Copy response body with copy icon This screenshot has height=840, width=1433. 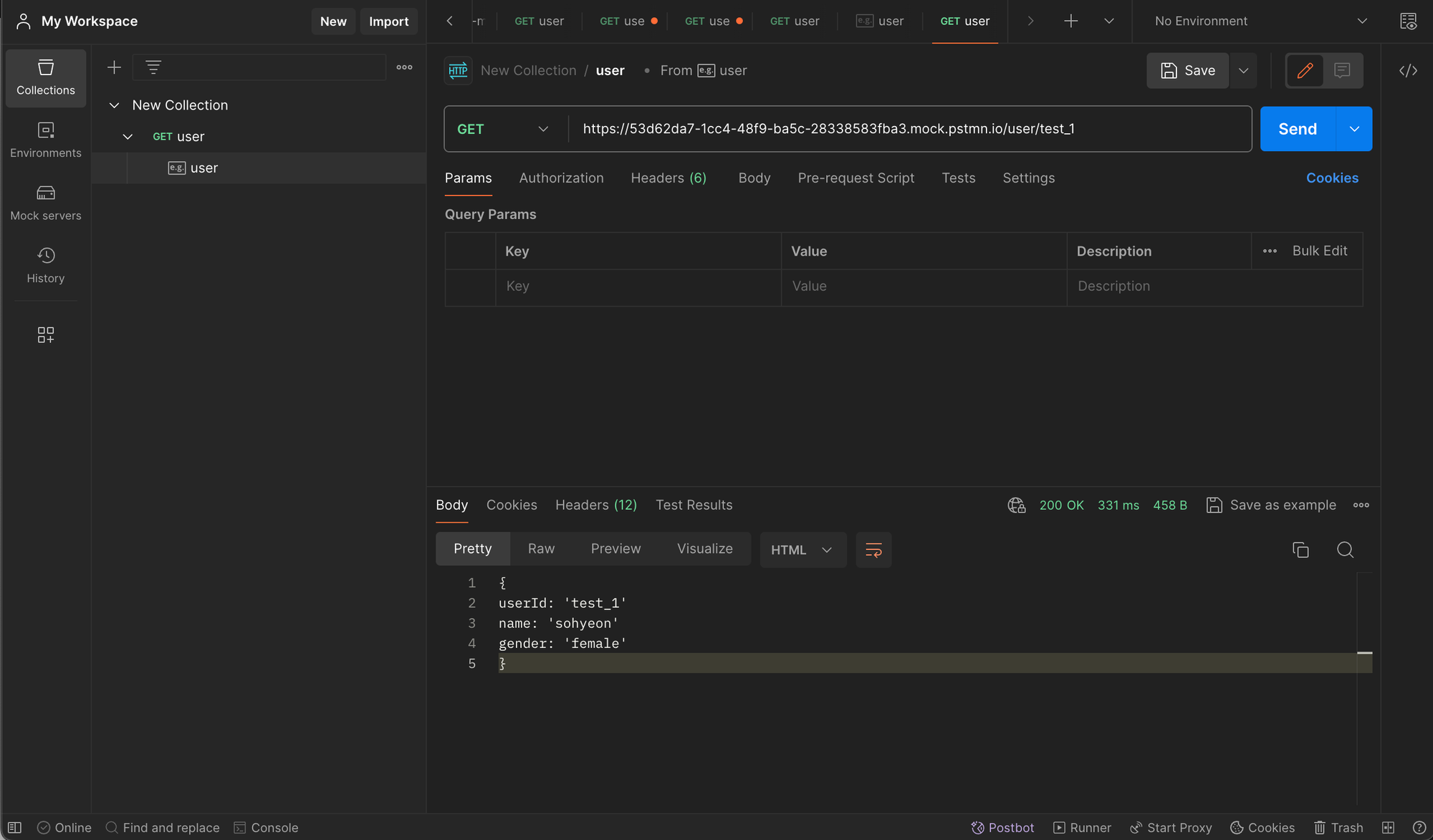tap(1300, 549)
